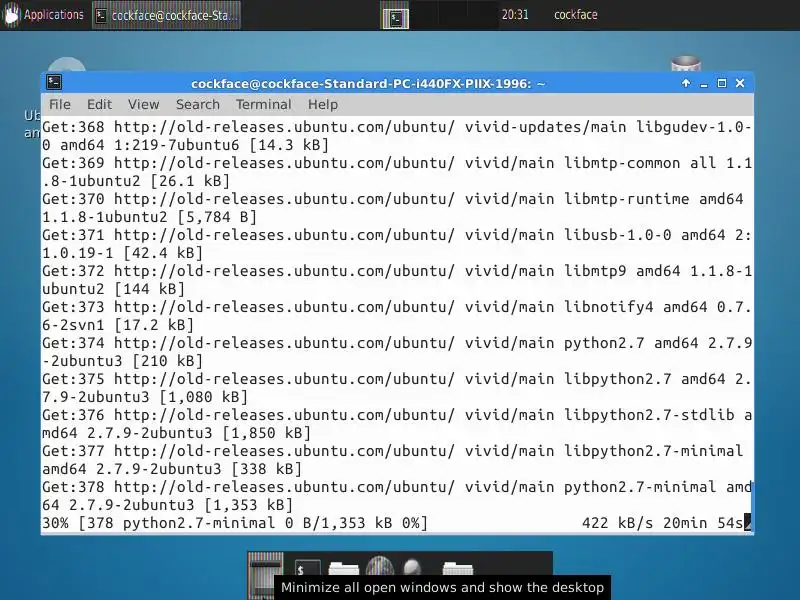Open the File menu
800x600 pixels.
tap(60, 105)
